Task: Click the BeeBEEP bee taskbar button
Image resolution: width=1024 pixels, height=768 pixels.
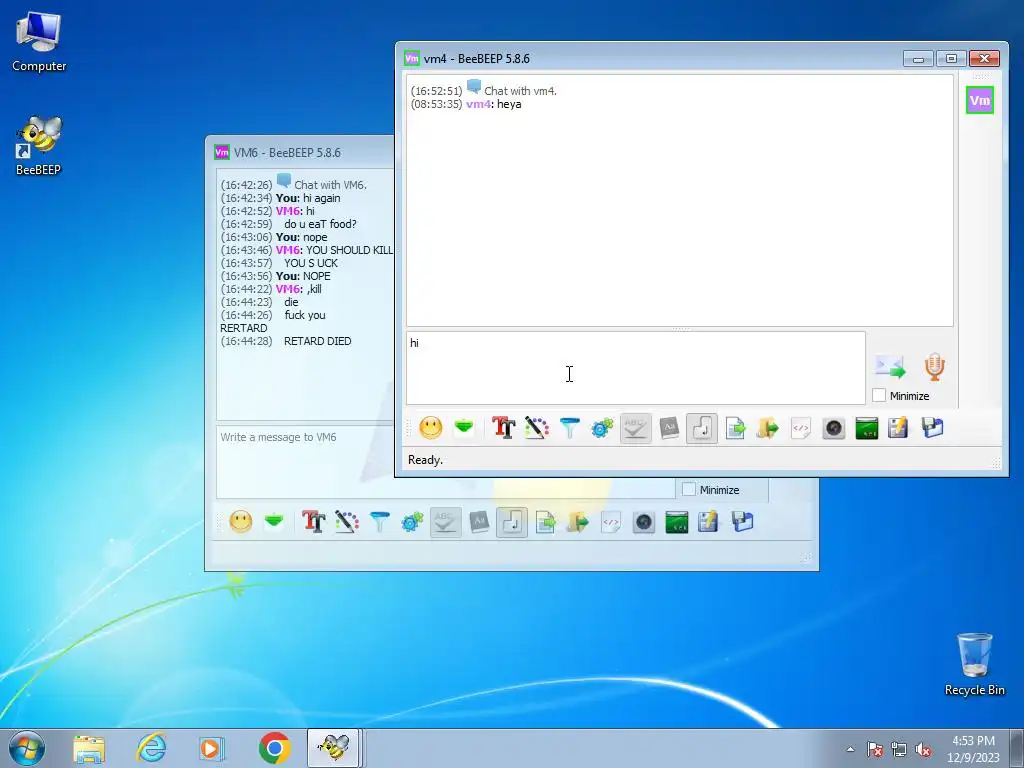Action: coord(334,748)
